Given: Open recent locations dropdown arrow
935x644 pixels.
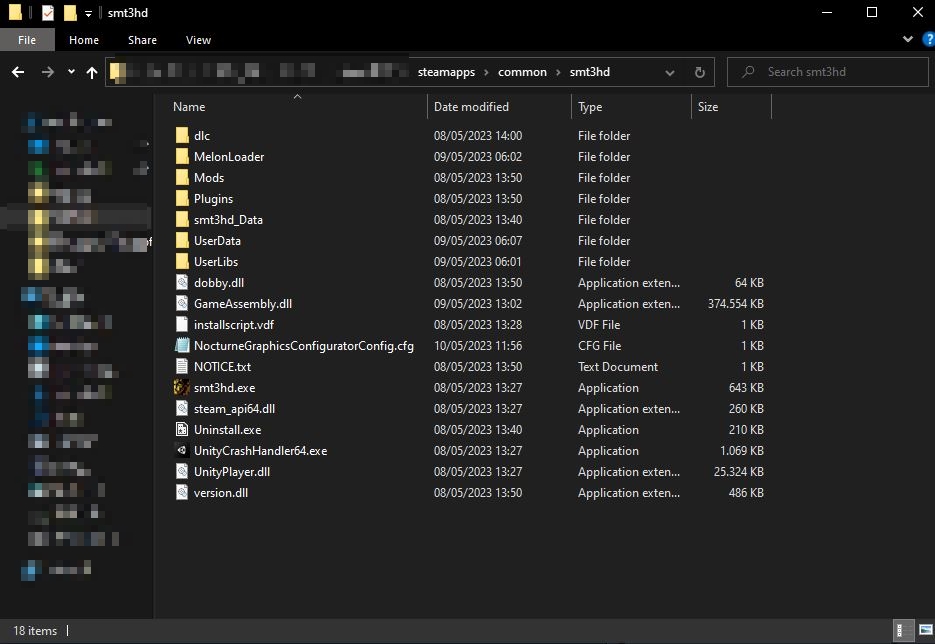Looking at the screenshot, I should tap(71, 72).
